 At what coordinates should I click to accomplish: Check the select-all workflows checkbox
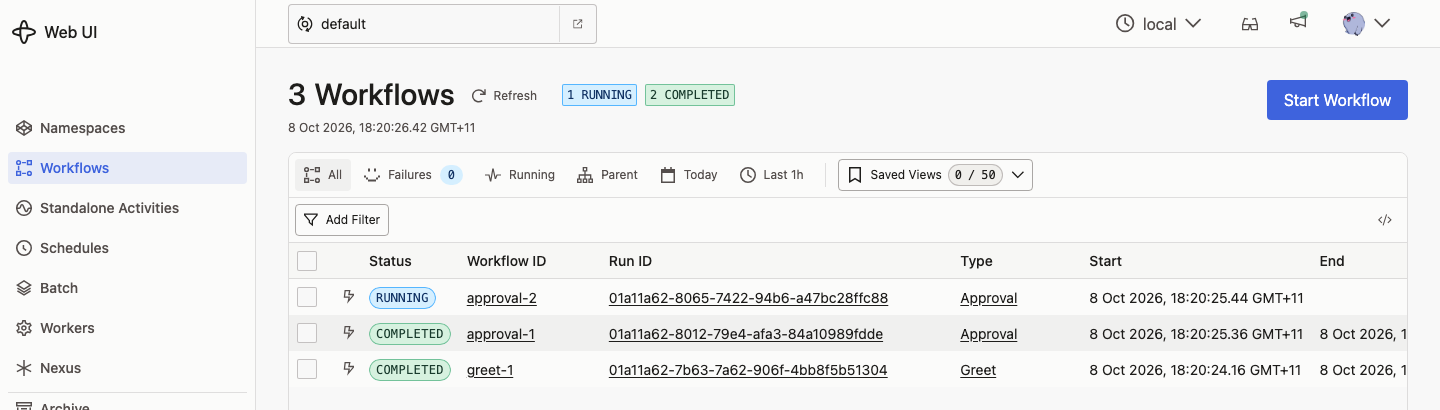307,261
